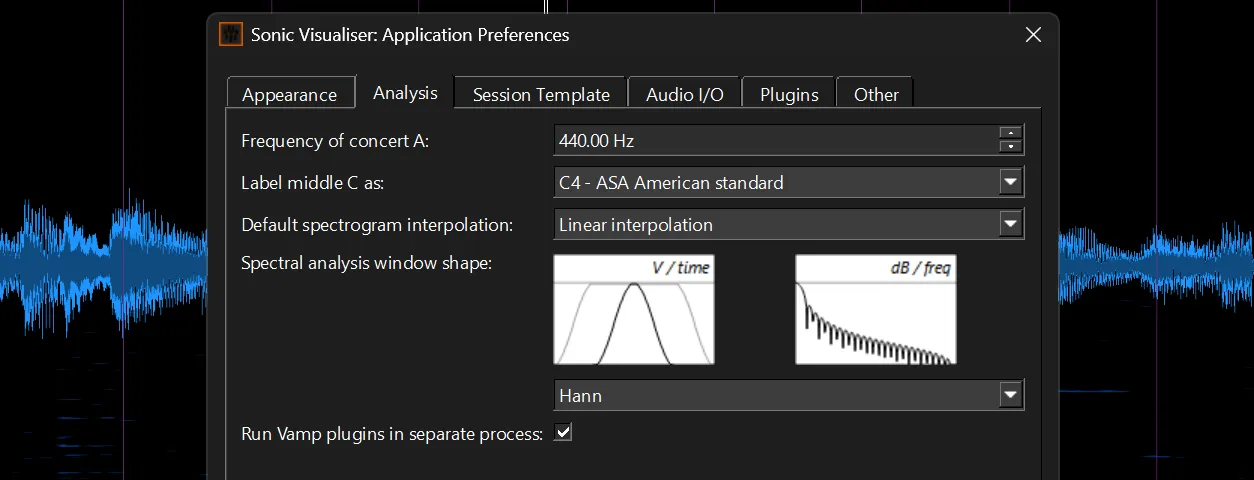Toggle Run Vamp plugins in separate process
Image resolution: width=1254 pixels, height=480 pixels.
click(563, 433)
